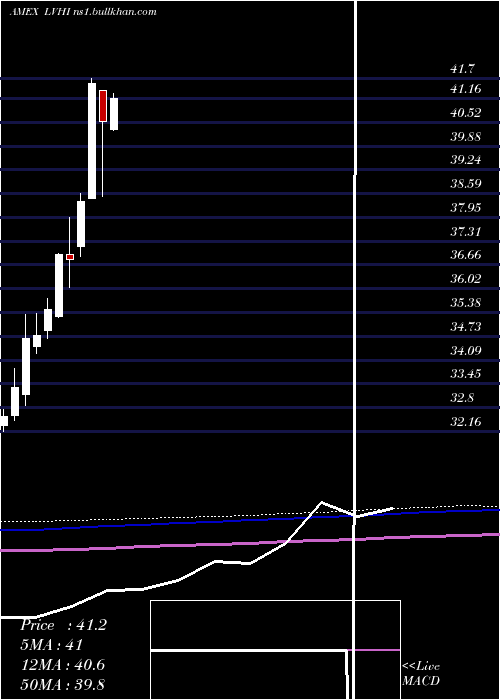Viewport: 500px width, 700px height.
Task: Select the large red candlestick near 41.16
Action: [103, 105]
